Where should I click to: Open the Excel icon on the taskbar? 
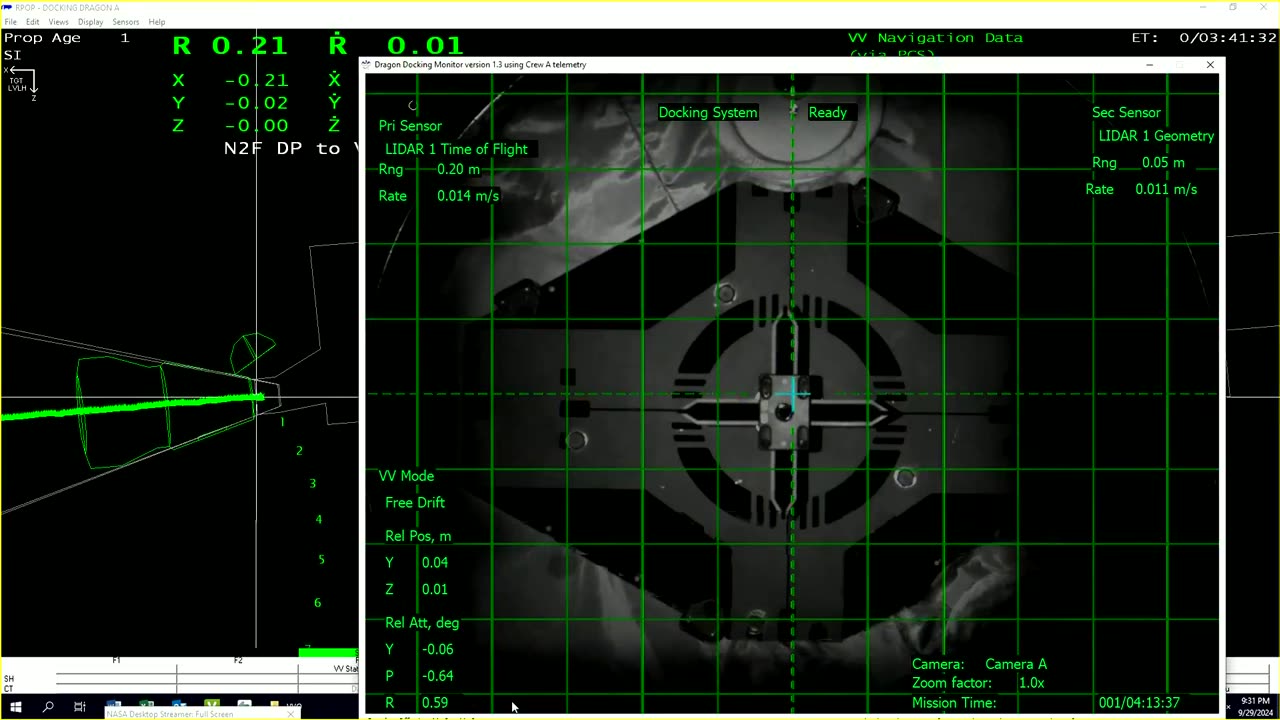(146, 706)
